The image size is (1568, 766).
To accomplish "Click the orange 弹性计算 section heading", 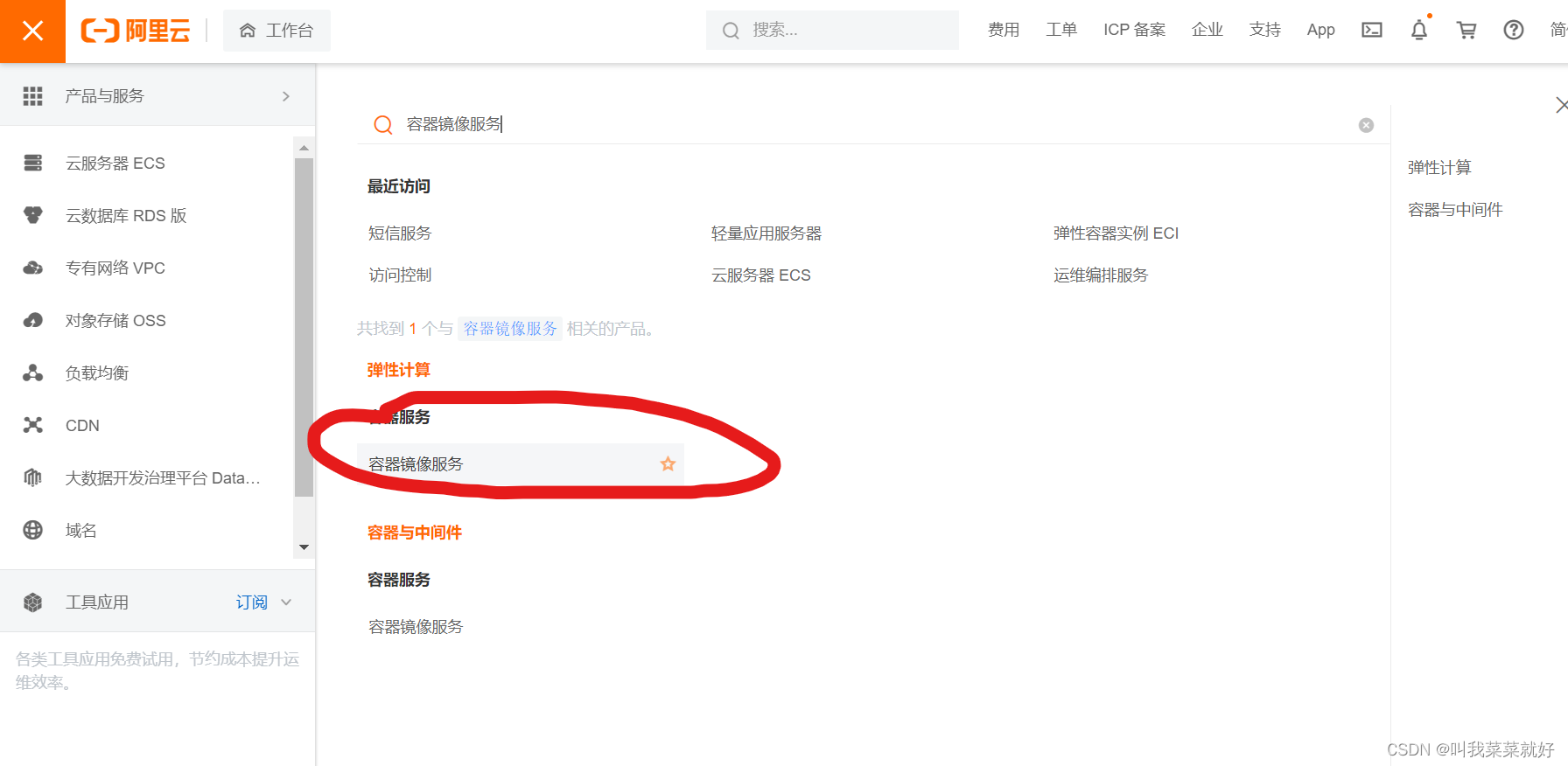I will tap(399, 370).
